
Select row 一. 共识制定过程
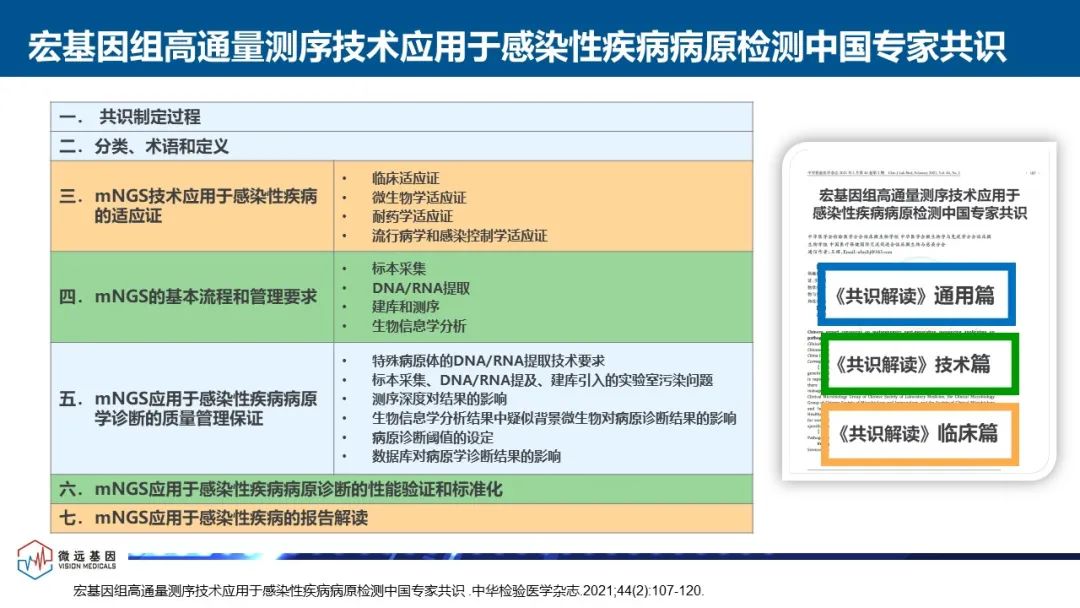pos(150,117)
